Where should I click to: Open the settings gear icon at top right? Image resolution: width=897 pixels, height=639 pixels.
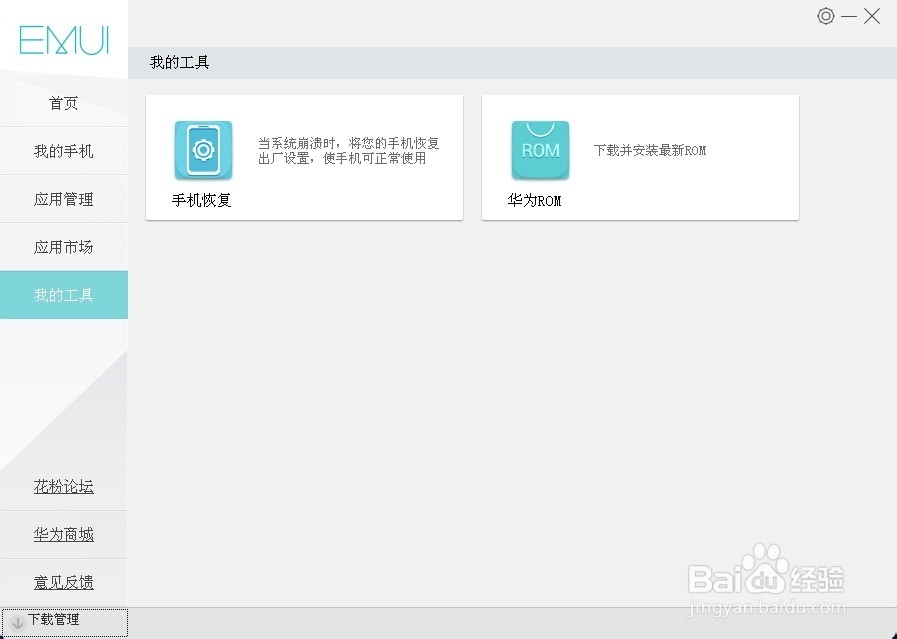point(825,16)
